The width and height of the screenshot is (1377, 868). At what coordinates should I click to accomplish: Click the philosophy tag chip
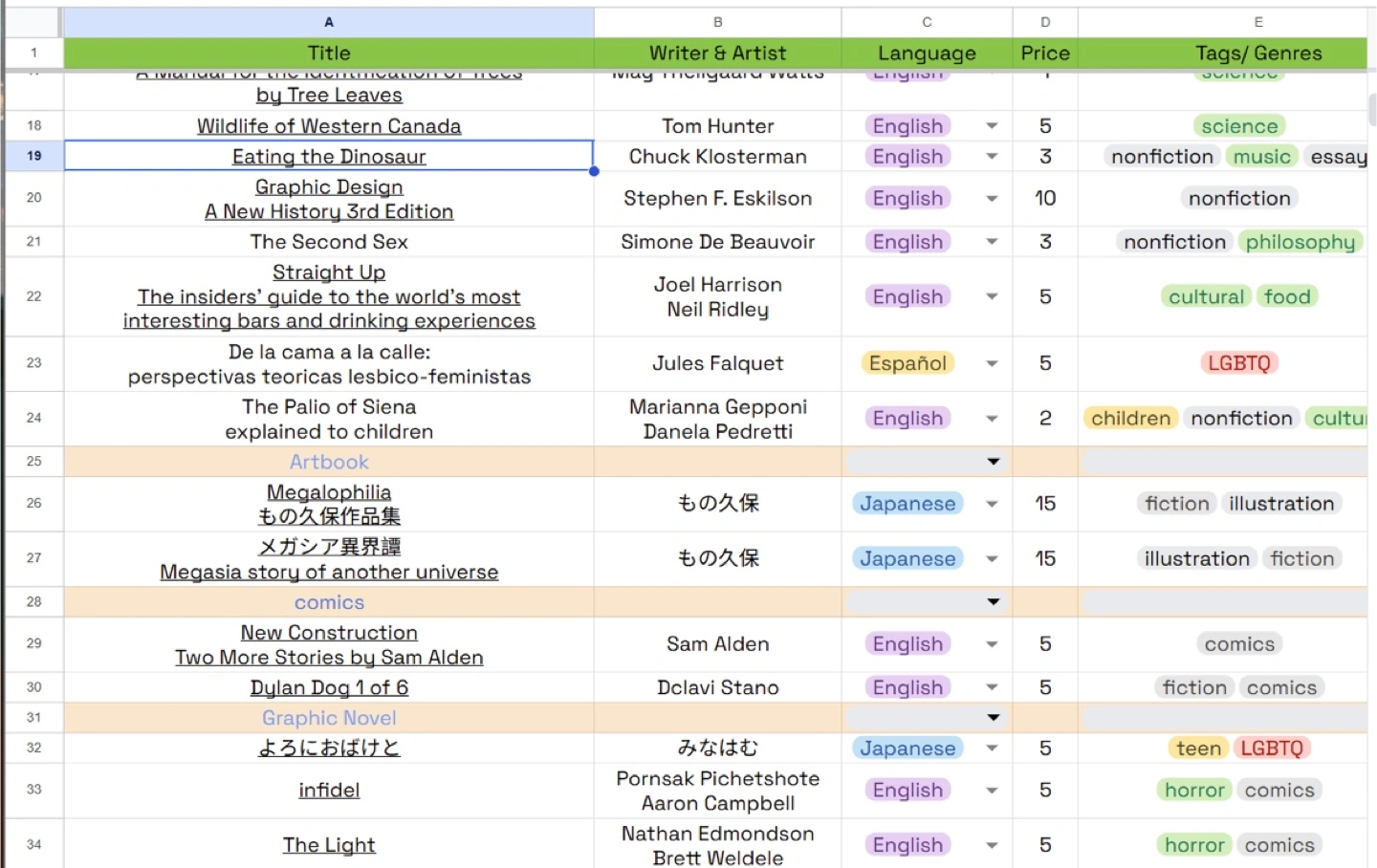click(x=1300, y=242)
